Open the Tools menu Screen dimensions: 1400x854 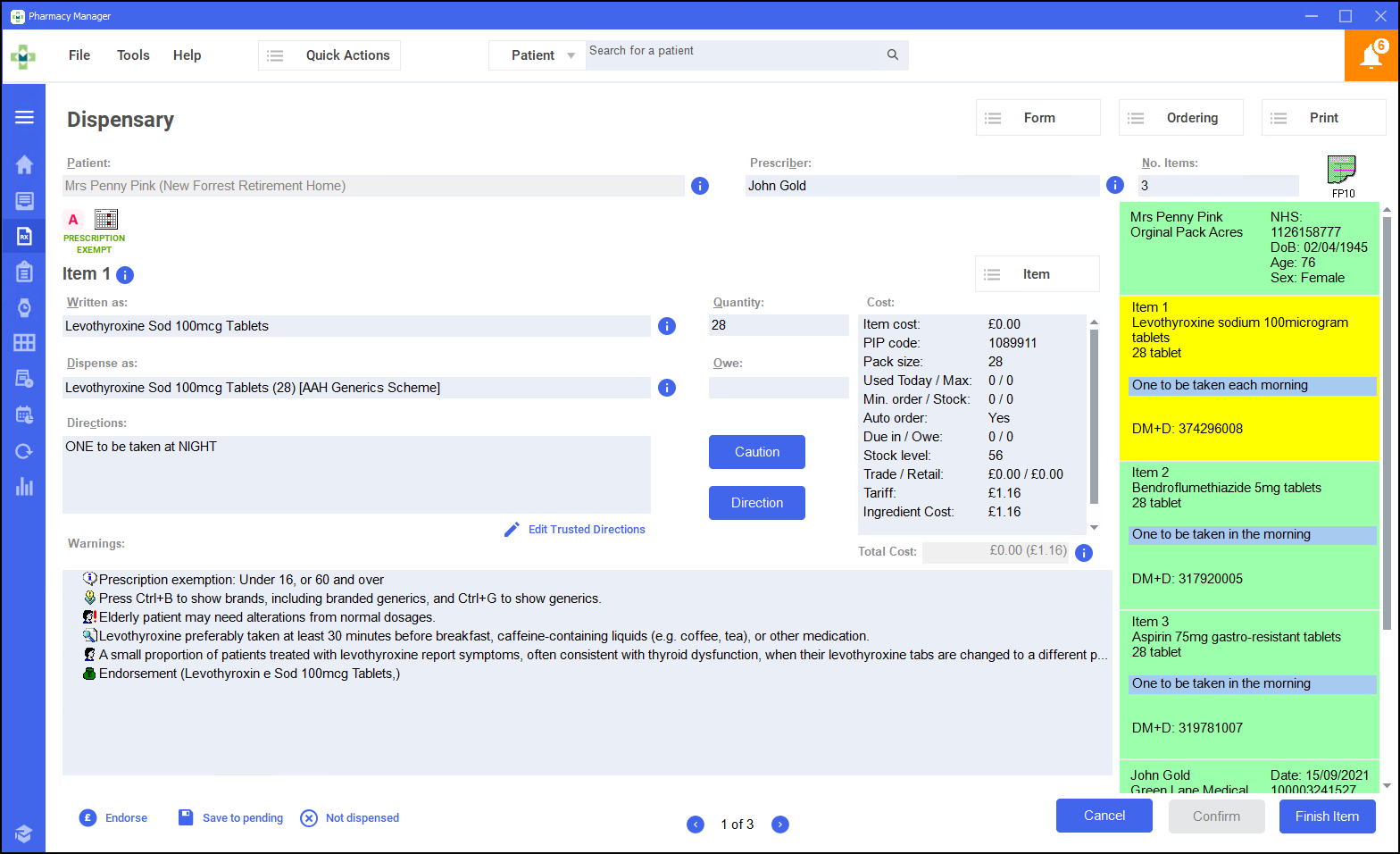click(133, 55)
